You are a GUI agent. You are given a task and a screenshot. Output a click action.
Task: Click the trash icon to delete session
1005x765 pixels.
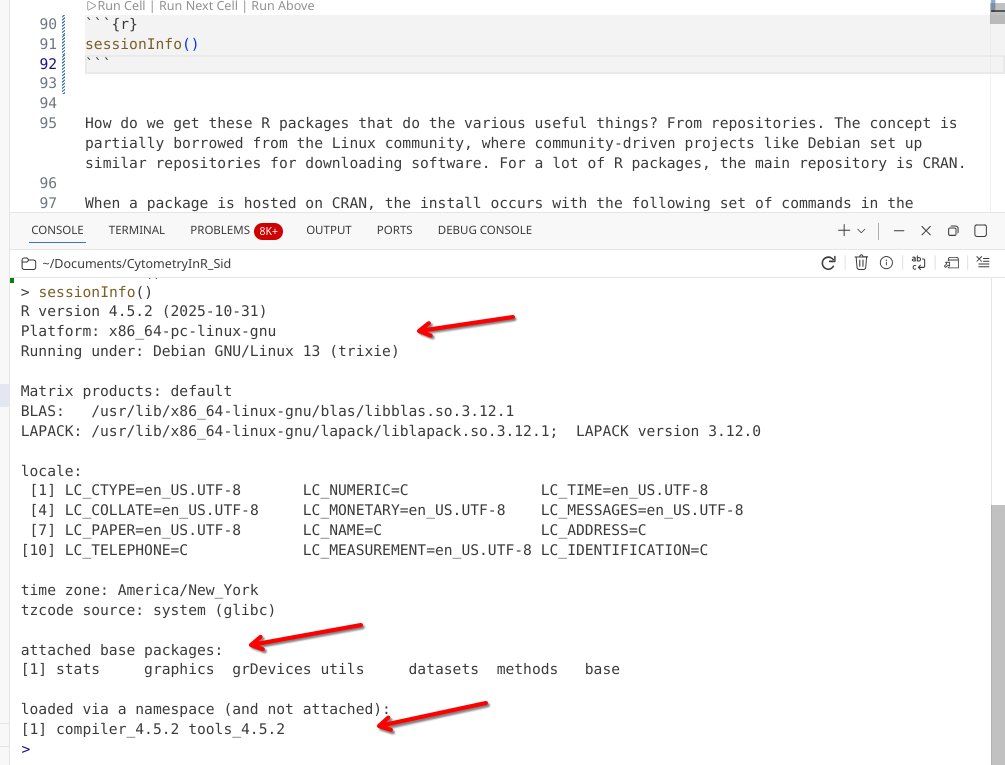pyautogui.click(x=861, y=263)
